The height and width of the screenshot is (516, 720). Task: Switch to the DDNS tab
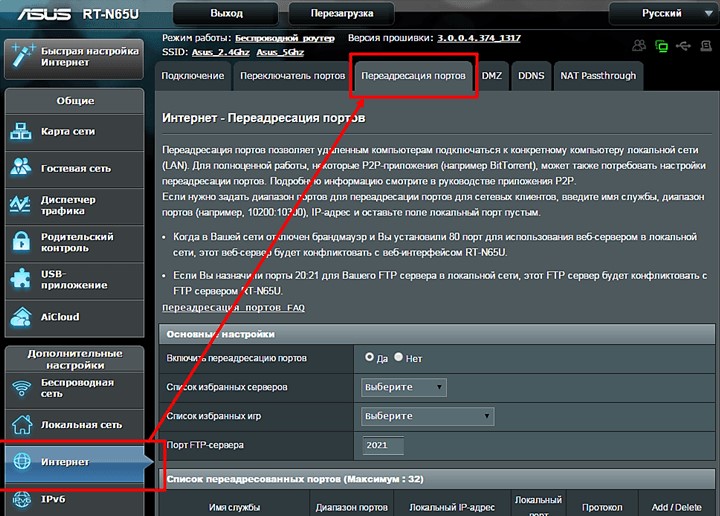point(531,76)
